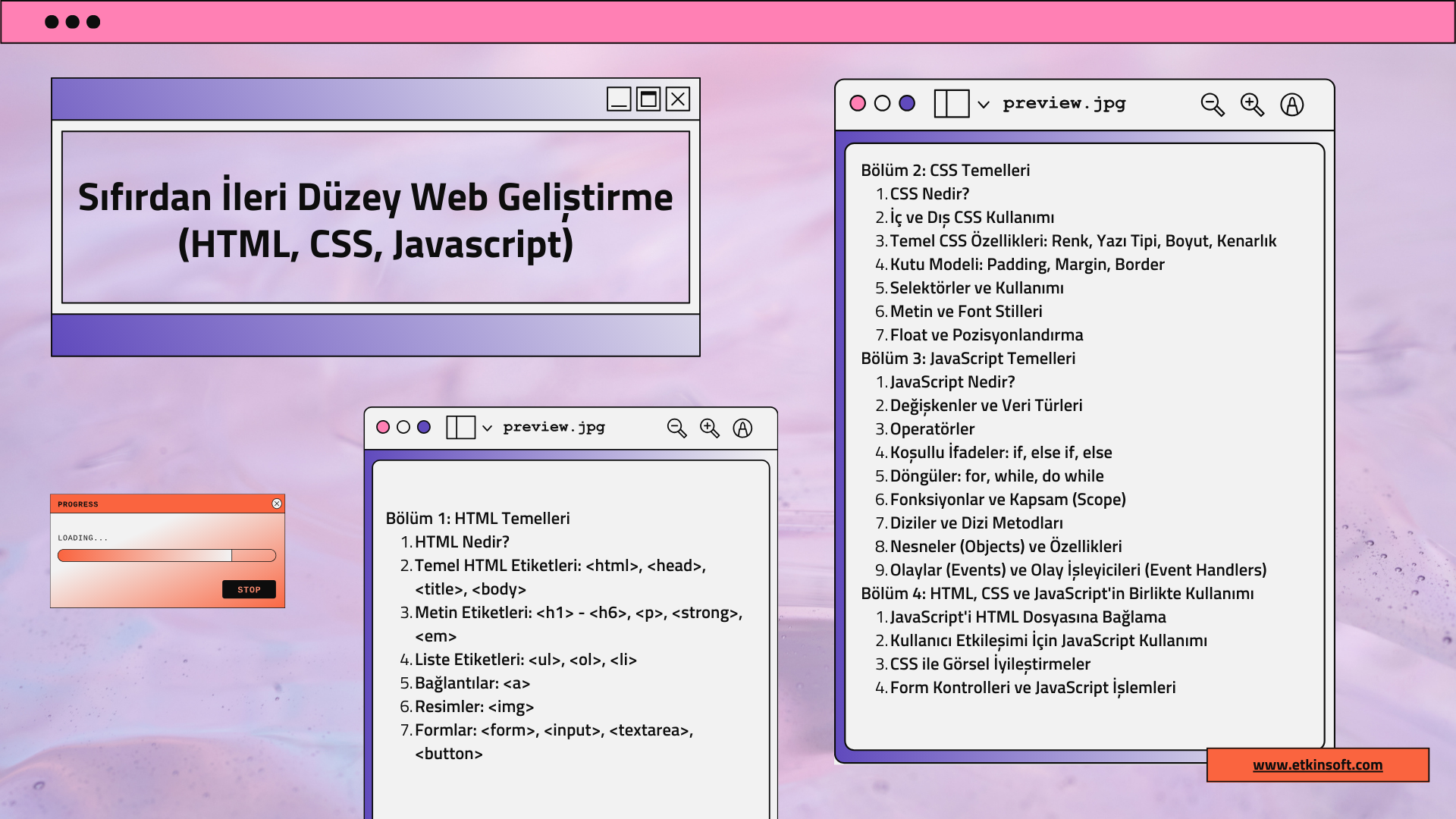Click 'Metin ve Font Stilleri' item
1456x819 pixels.
point(966,311)
